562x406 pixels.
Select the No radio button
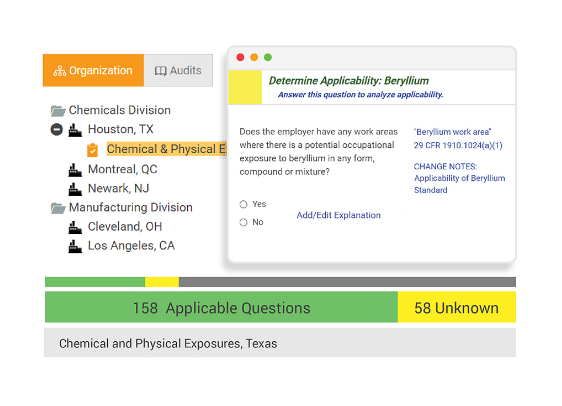pos(243,222)
